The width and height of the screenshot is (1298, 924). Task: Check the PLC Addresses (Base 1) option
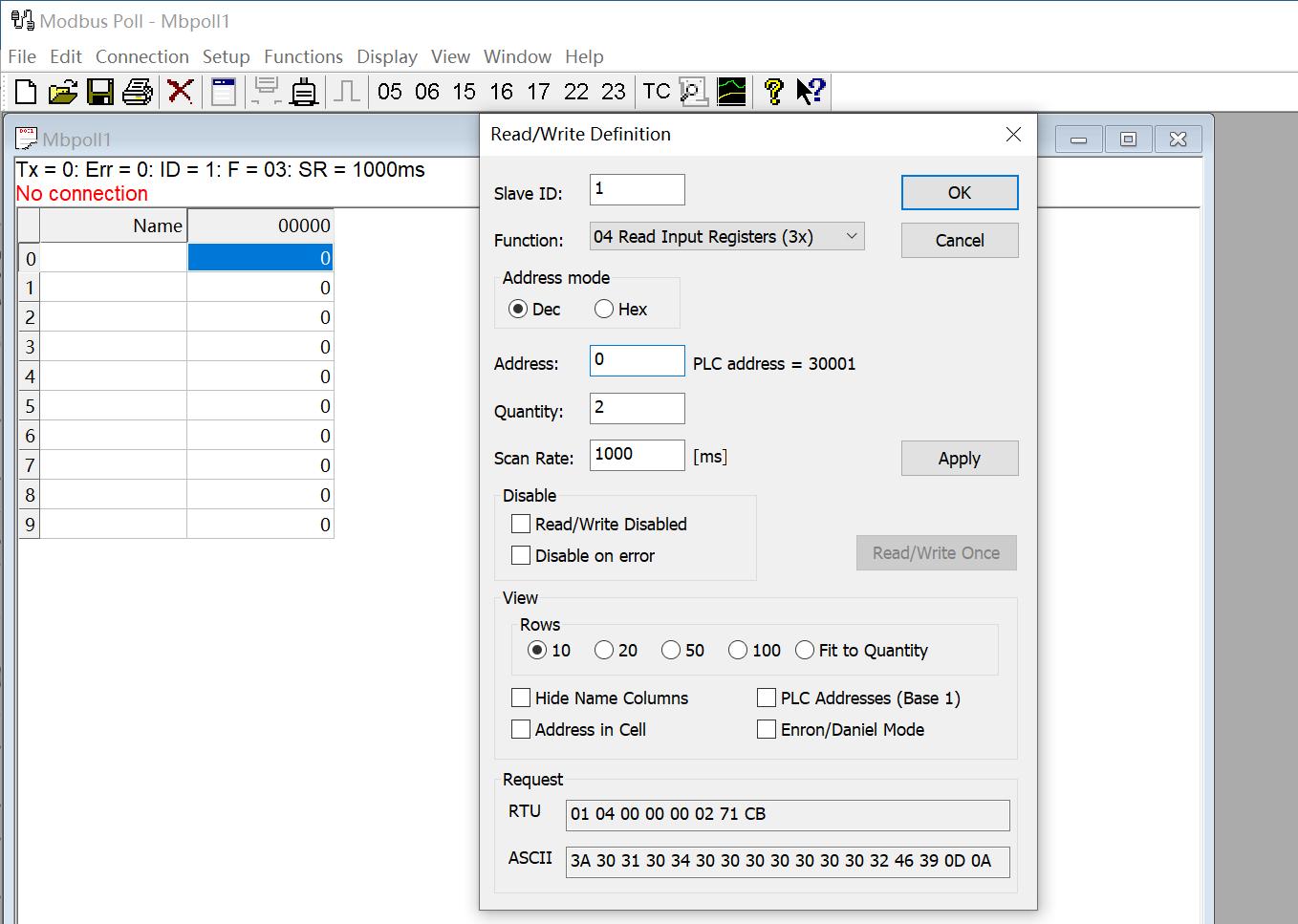coord(767,698)
